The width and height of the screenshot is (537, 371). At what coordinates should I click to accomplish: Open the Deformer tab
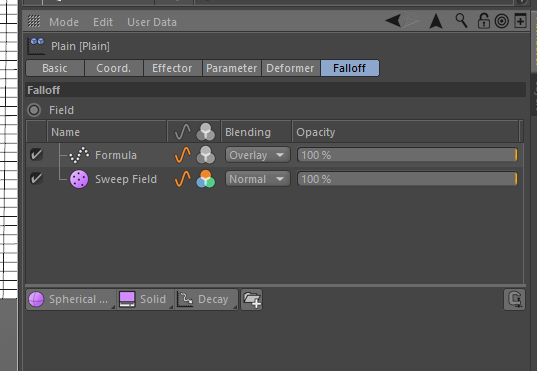click(x=290, y=68)
